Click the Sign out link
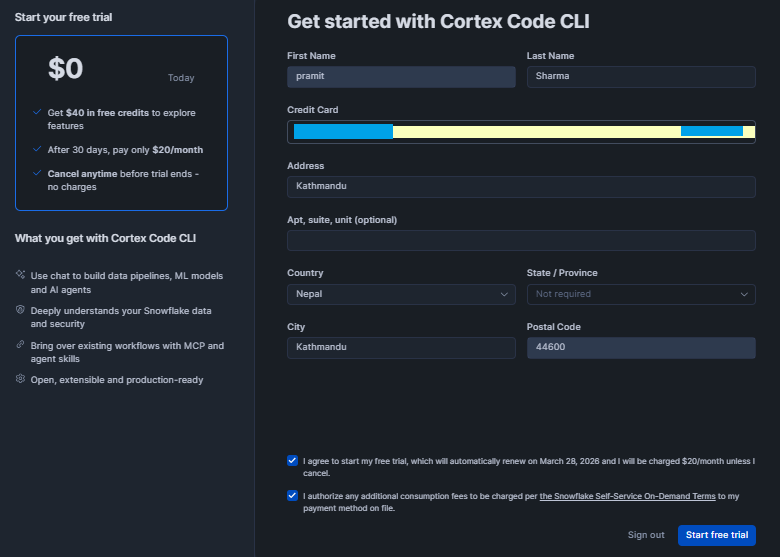Viewport: 780px width, 557px height. pyautogui.click(x=646, y=535)
